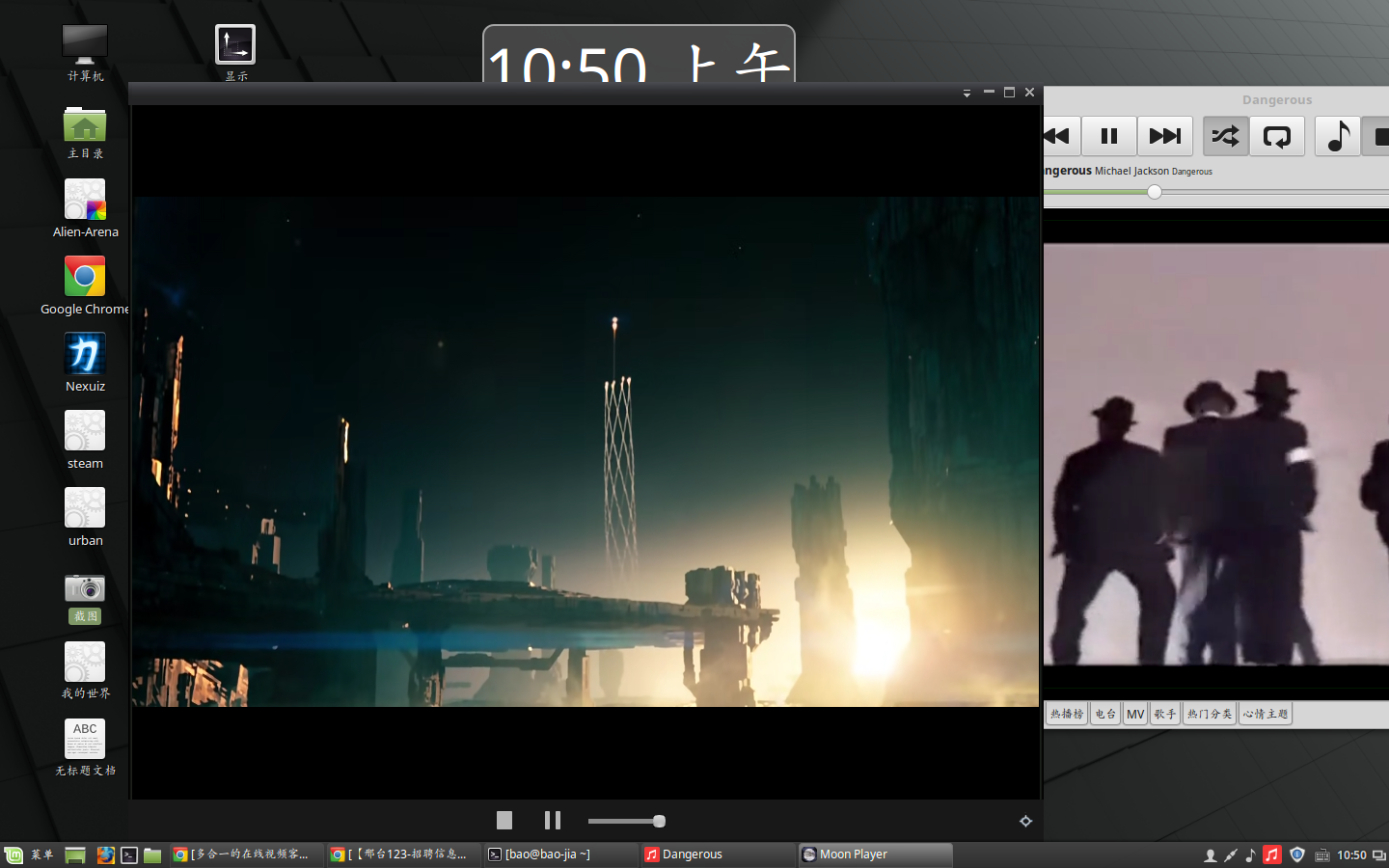Switch to Moon Player taskbar entry
This screenshot has width=1389, height=868.
[x=875, y=854]
